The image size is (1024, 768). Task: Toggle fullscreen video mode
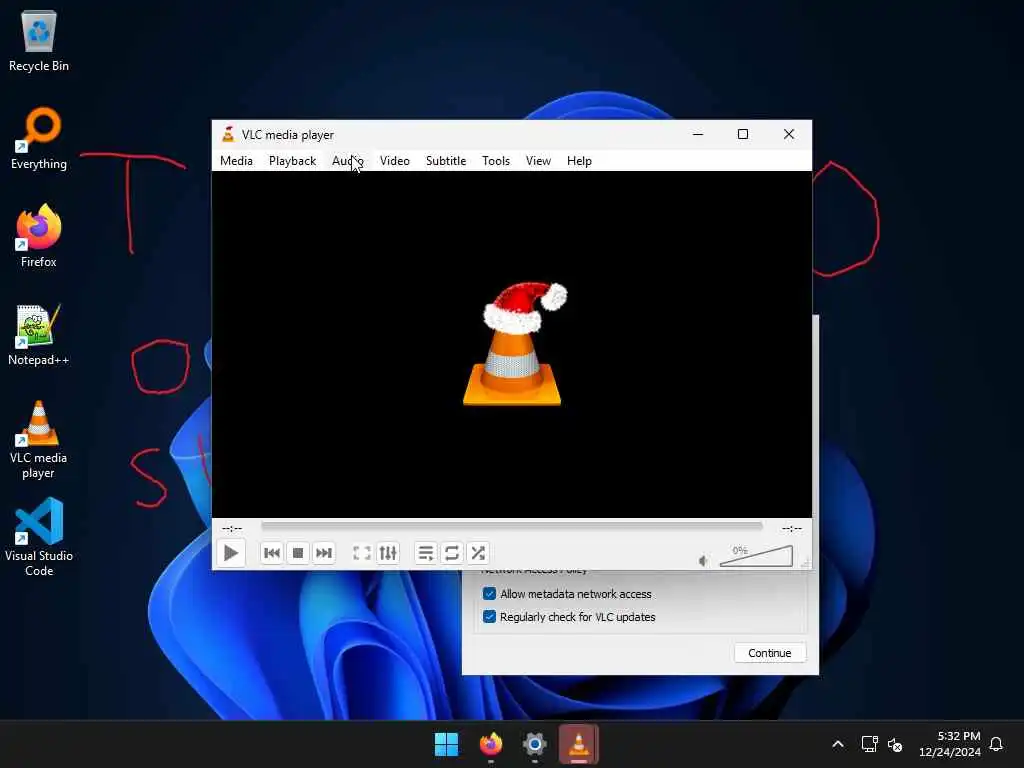[x=362, y=553]
